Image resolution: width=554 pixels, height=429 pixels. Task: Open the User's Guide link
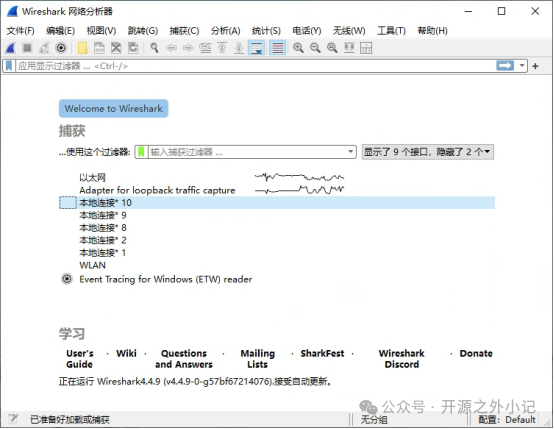click(x=80, y=359)
